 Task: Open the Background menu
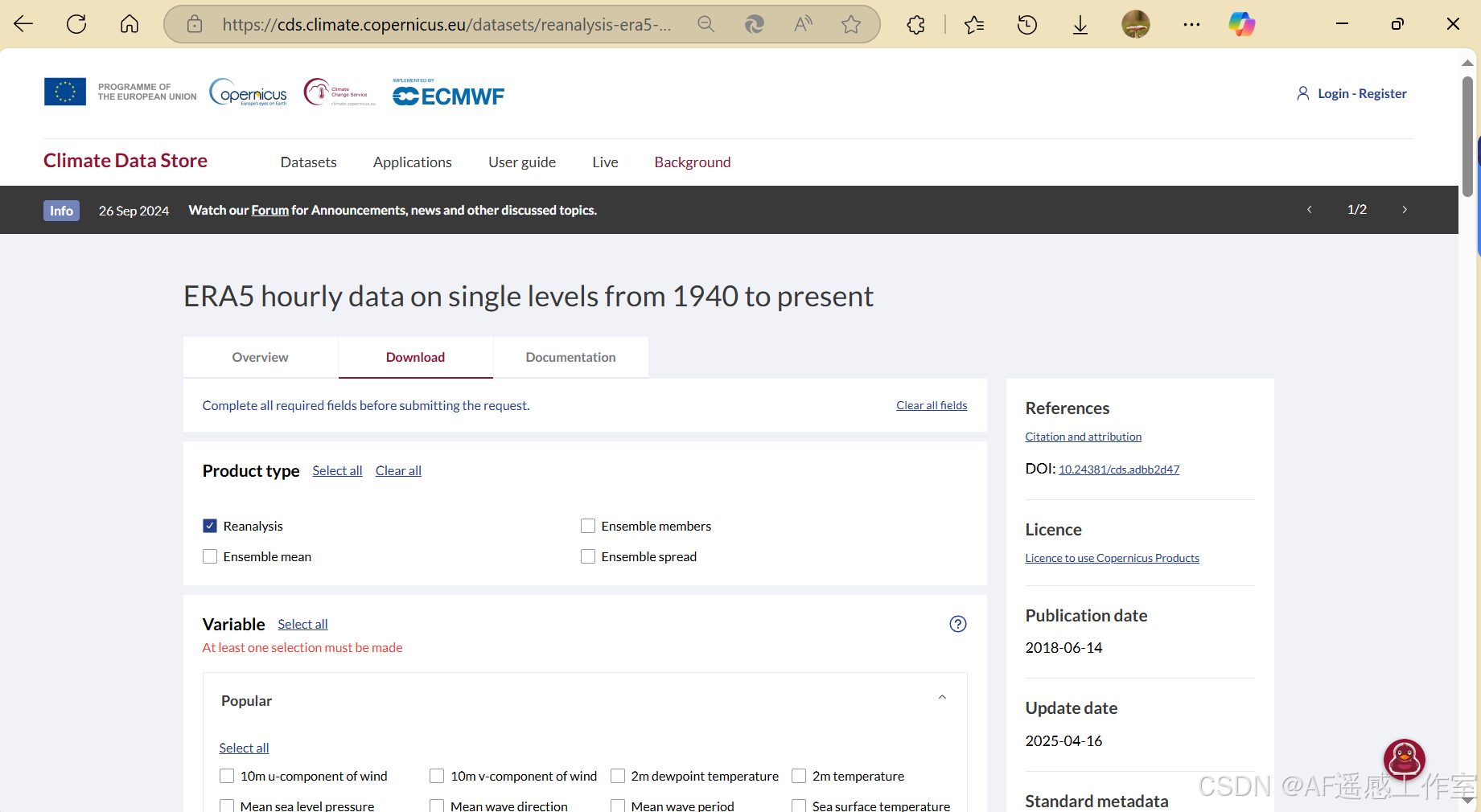(693, 162)
